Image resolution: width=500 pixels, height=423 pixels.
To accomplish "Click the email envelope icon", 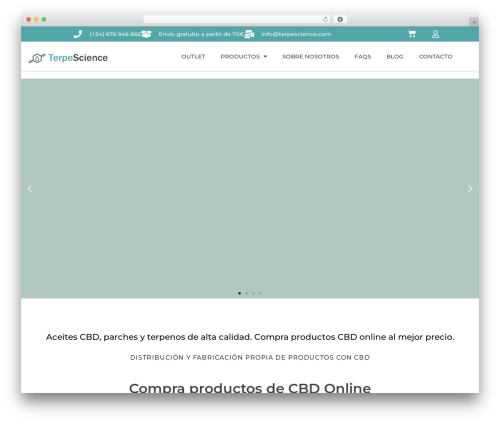I will point(249,34).
